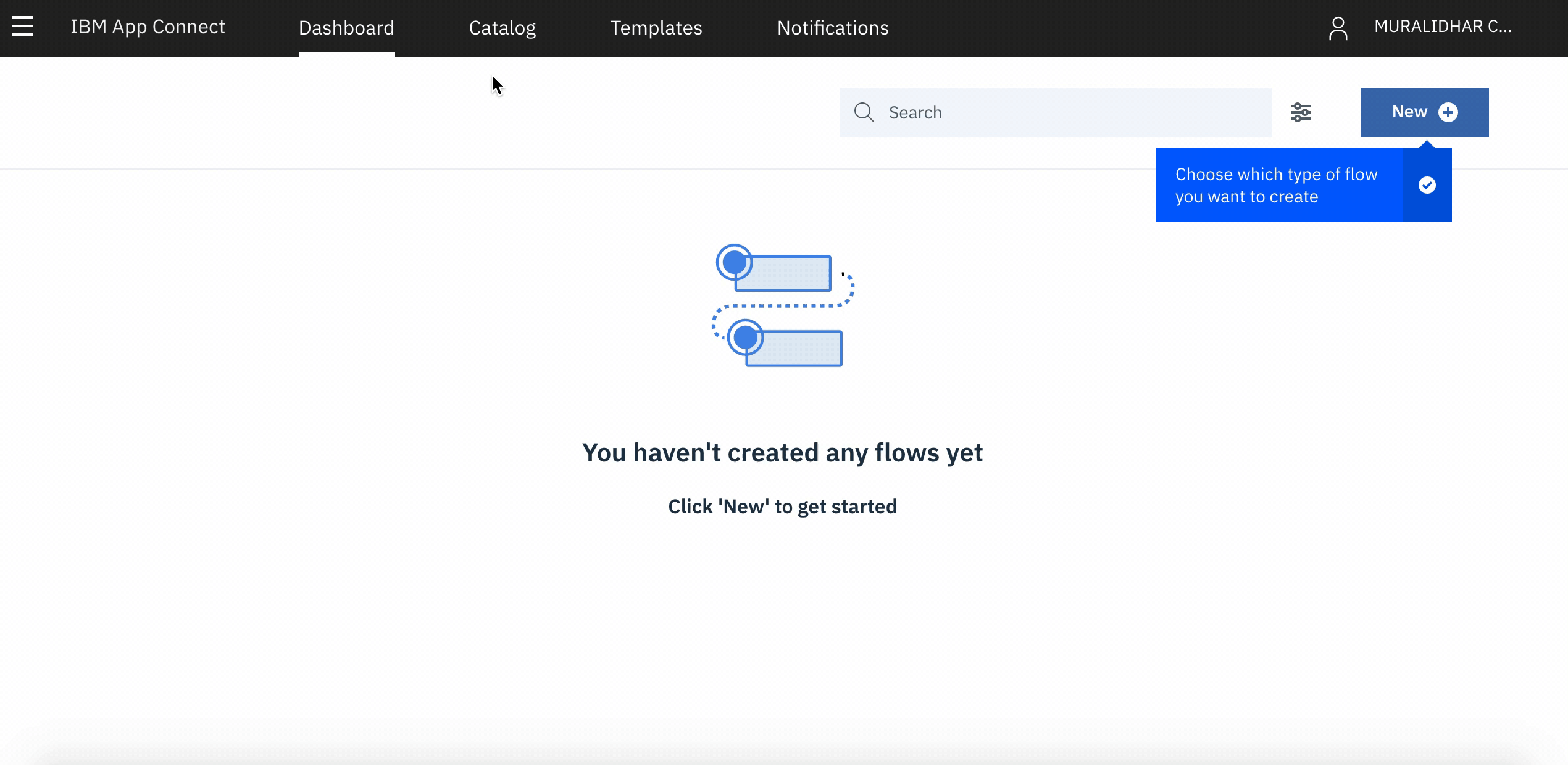Switch to the Dashboard tab
This screenshot has width=1568, height=765.
[346, 28]
